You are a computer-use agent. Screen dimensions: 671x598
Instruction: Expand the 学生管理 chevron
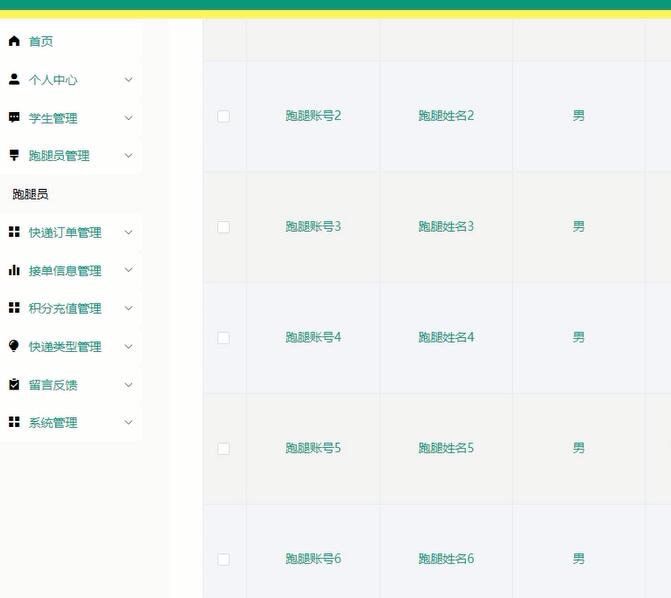coord(128,118)
